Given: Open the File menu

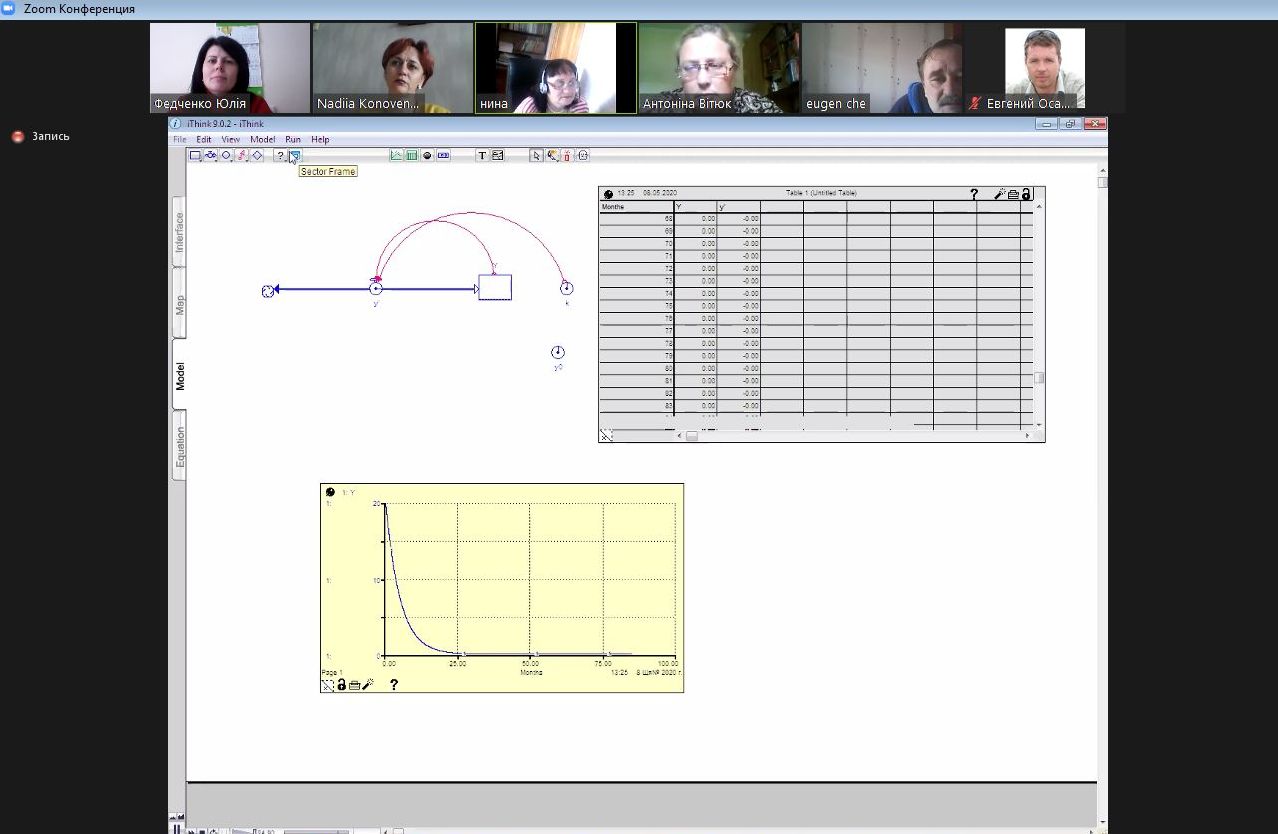Looking at the screenshot, I should [180, 140].
